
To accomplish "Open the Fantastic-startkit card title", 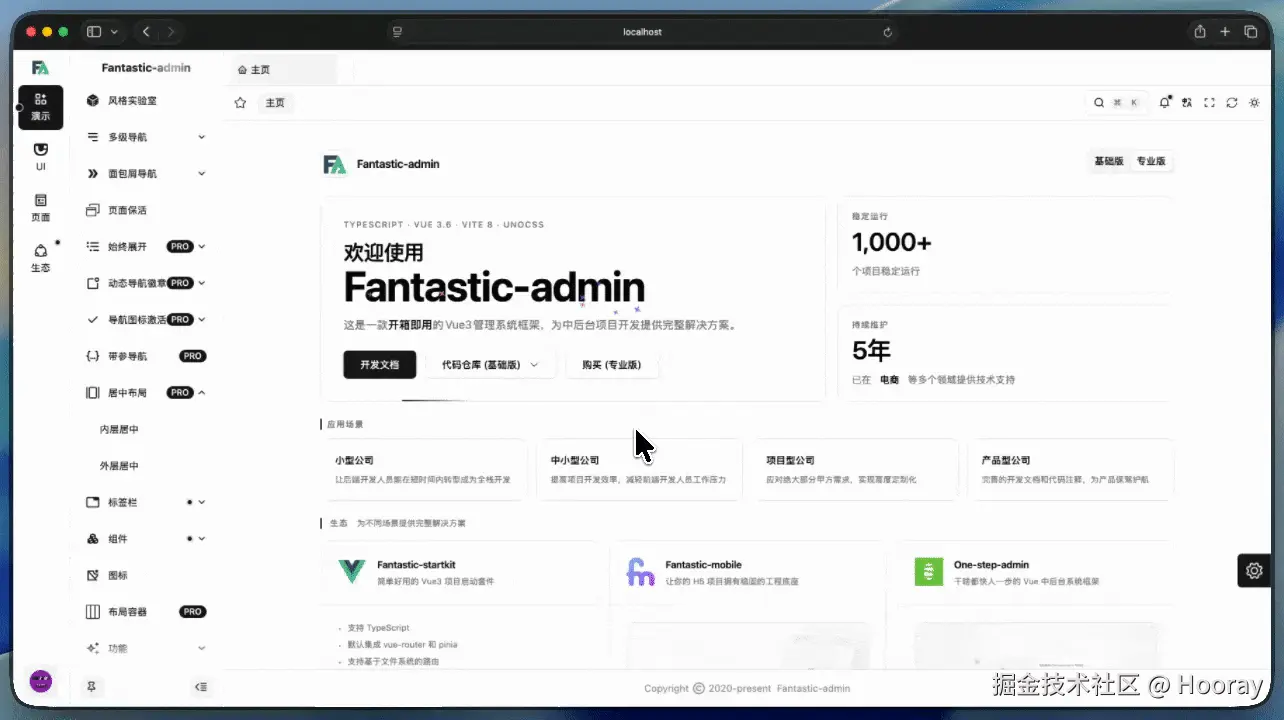I will 416,565.
